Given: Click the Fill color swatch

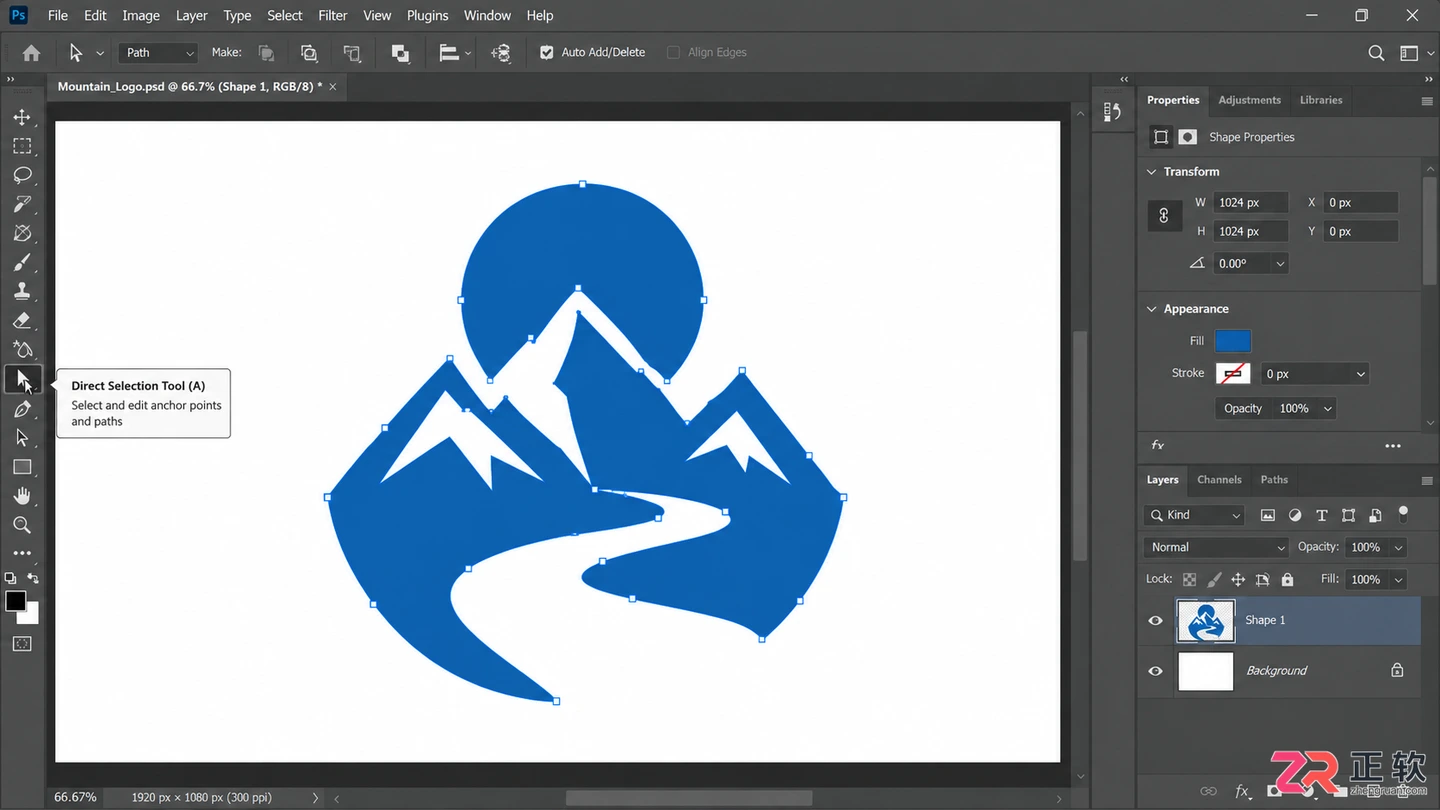Looking at the screenshot, I should tap(1233, 341).
